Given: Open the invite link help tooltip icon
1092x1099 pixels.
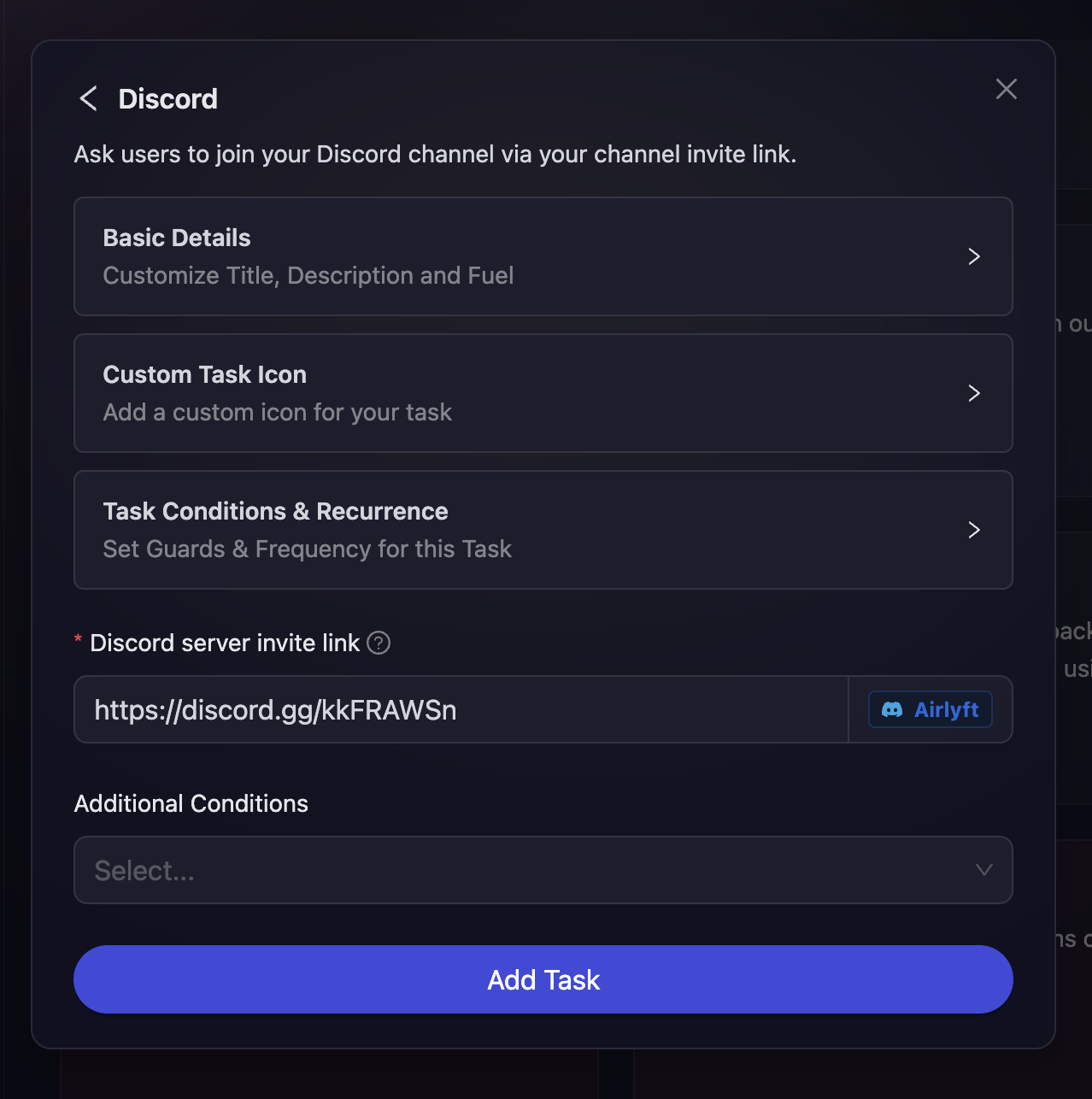Looking at the screenshot, I should [379, 643].
